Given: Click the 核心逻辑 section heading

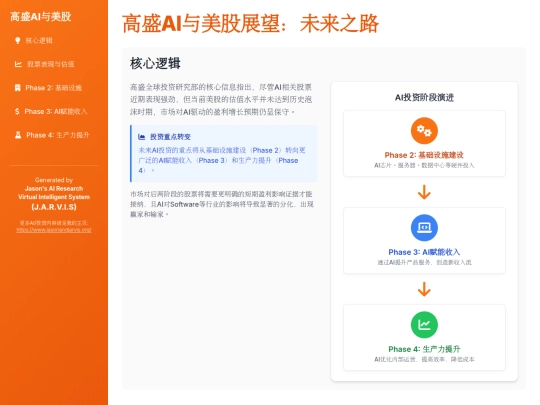Looking at the screenshot, I should click(x=155, y=63).
